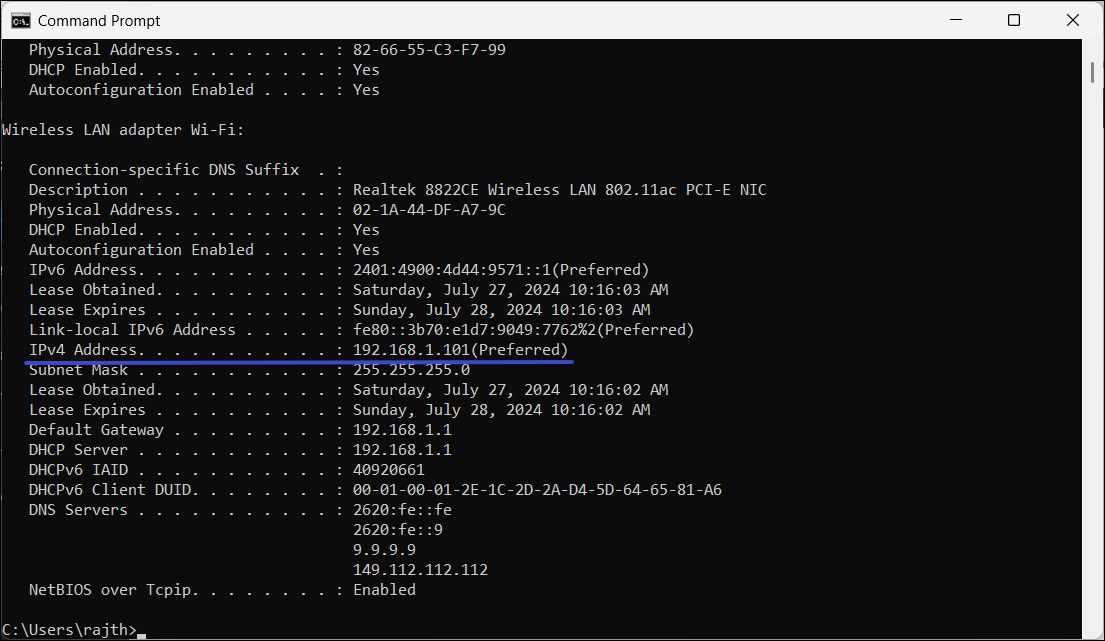Screen dimensions: 1105x641
Task: Click the "Command Prompt" title text
Action: 98,20
